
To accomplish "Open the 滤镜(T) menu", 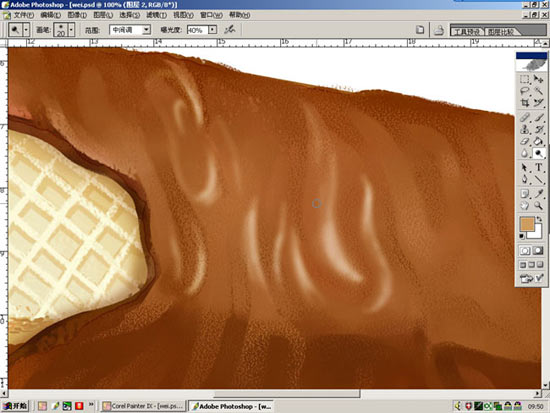I will [156, 15].
